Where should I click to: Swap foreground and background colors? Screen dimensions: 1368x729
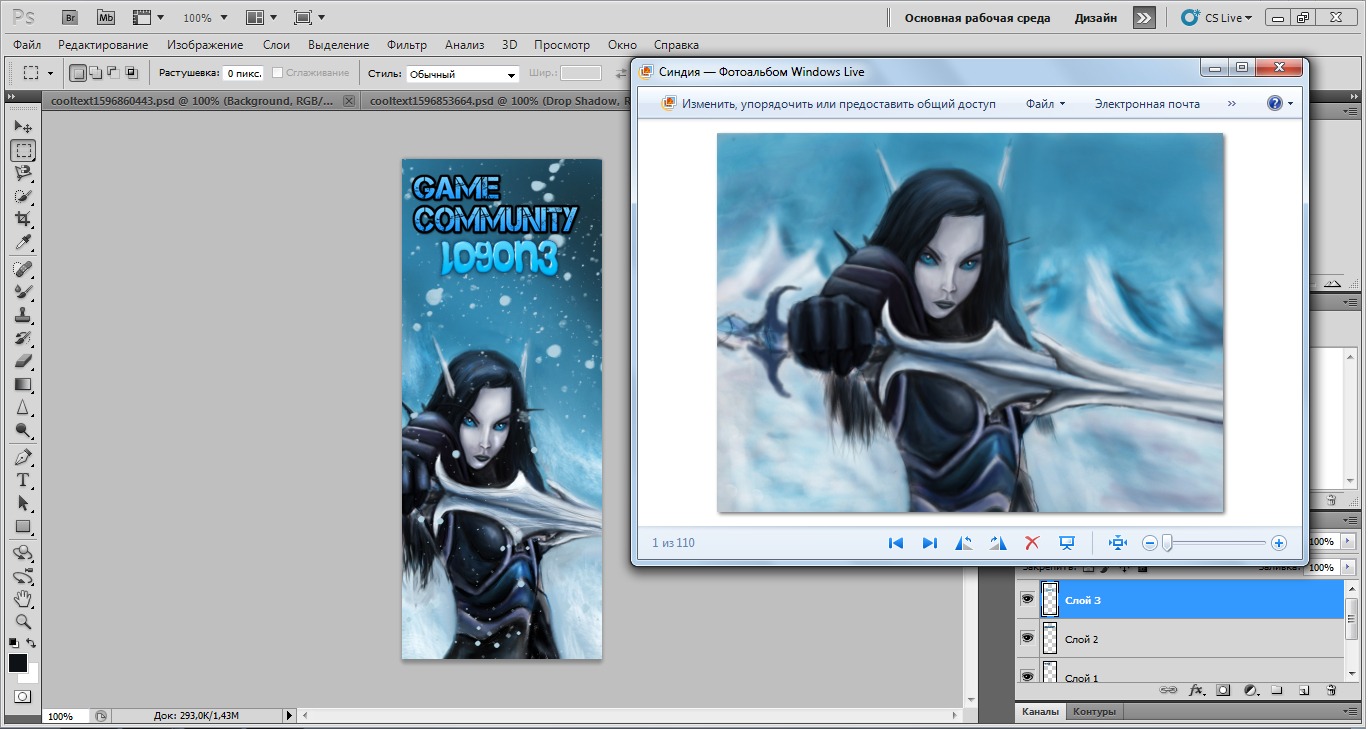(x=32, y=643)
